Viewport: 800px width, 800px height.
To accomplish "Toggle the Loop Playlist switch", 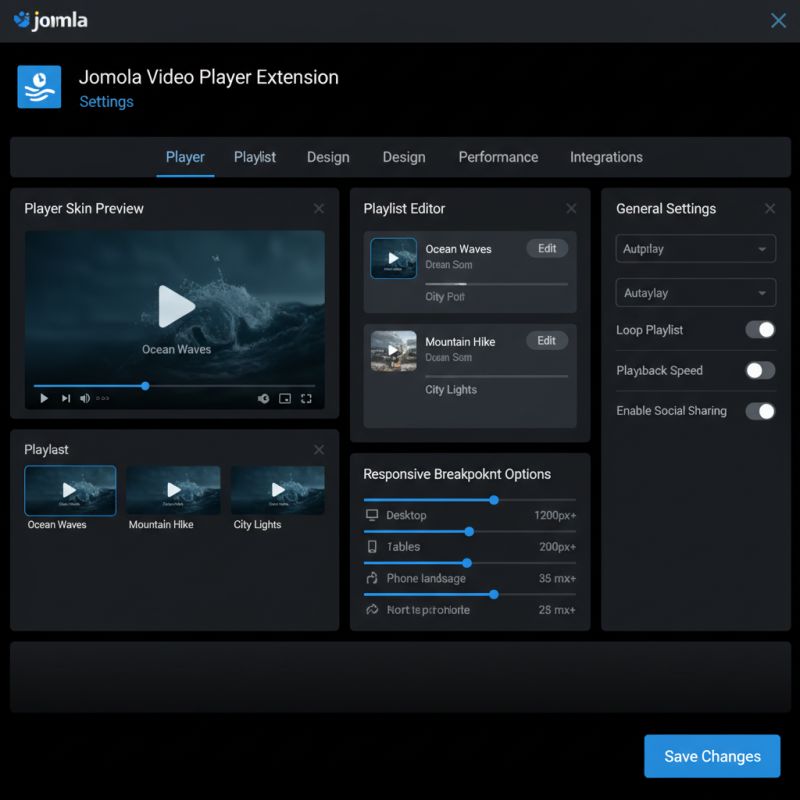I will [x=760, y=330].
